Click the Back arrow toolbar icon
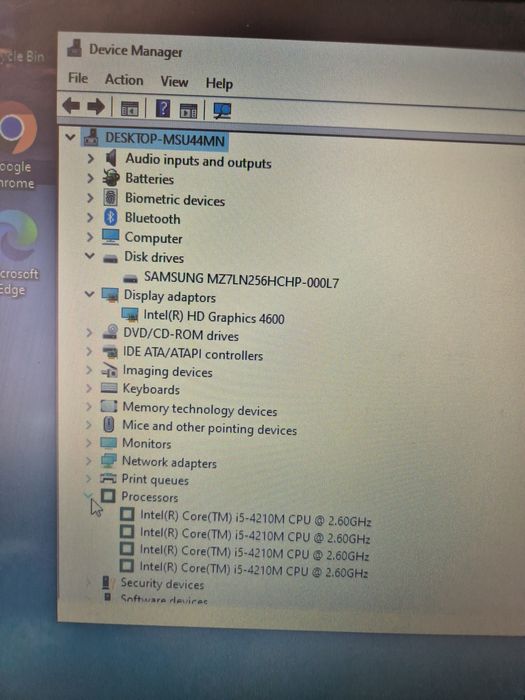The image size is (525, 700). click(x=71, y=106)
